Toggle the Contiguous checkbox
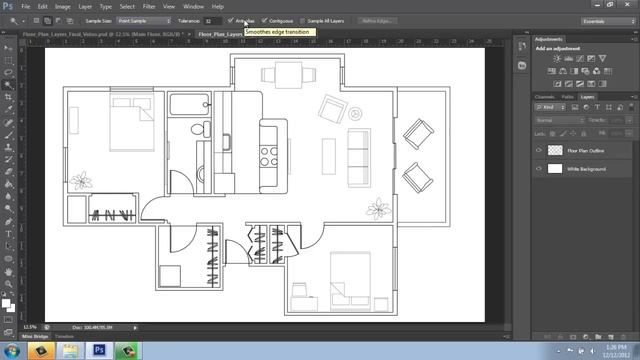 click(264, 20)
